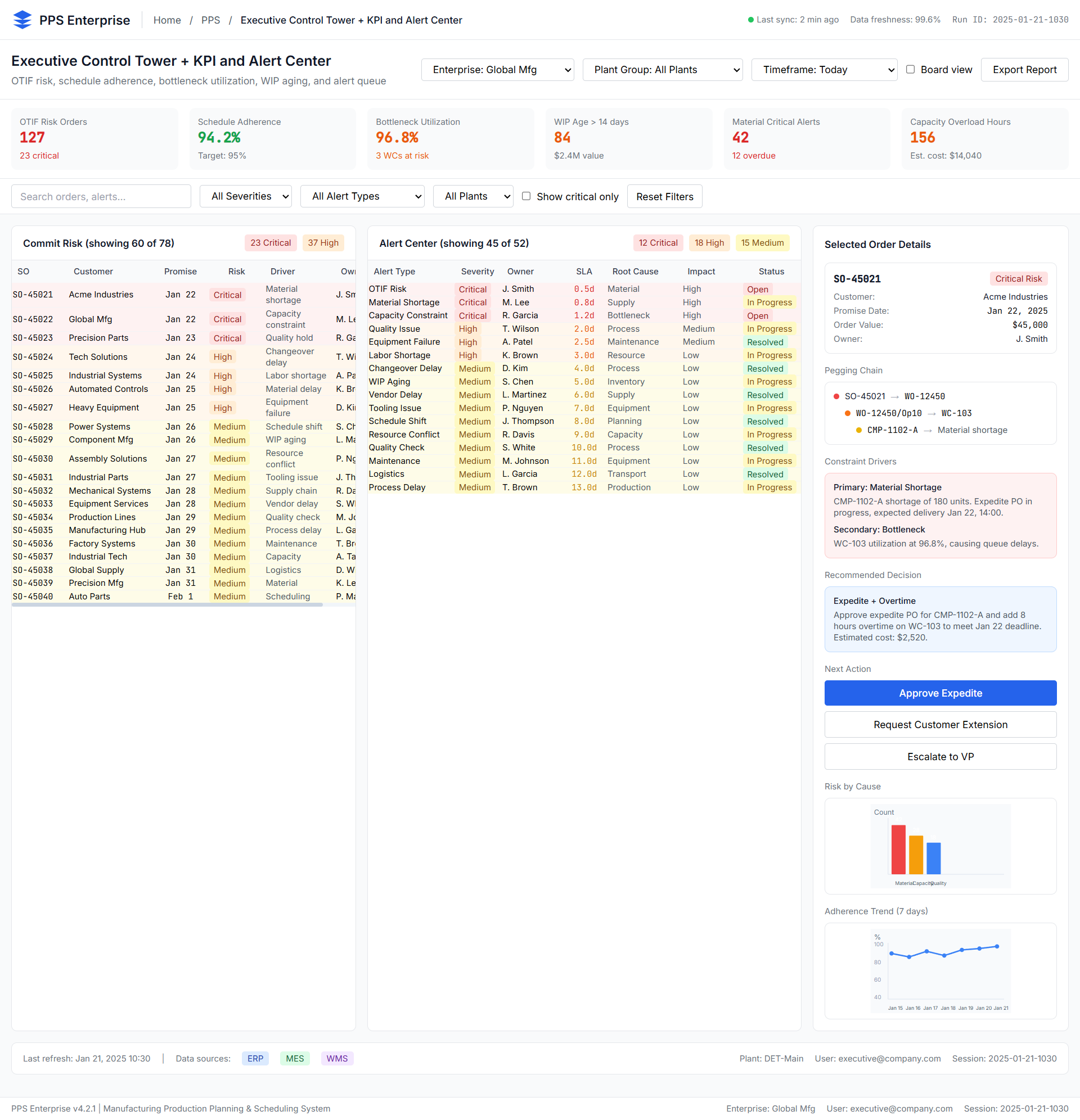
Task: Click the ERP data source badge
Action: [255, 1058]
